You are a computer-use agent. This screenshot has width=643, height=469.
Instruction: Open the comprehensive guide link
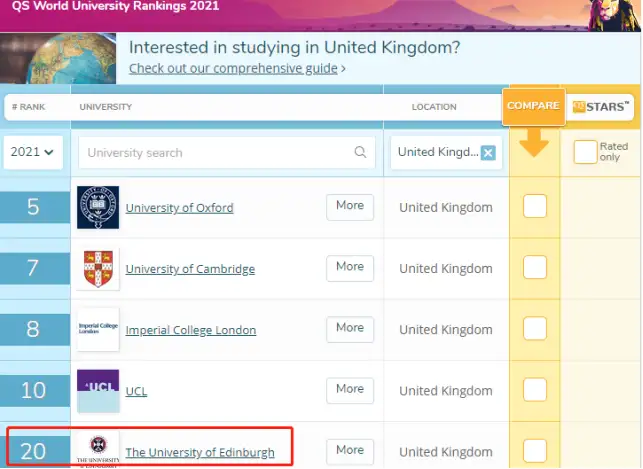[x=237, y=69]
